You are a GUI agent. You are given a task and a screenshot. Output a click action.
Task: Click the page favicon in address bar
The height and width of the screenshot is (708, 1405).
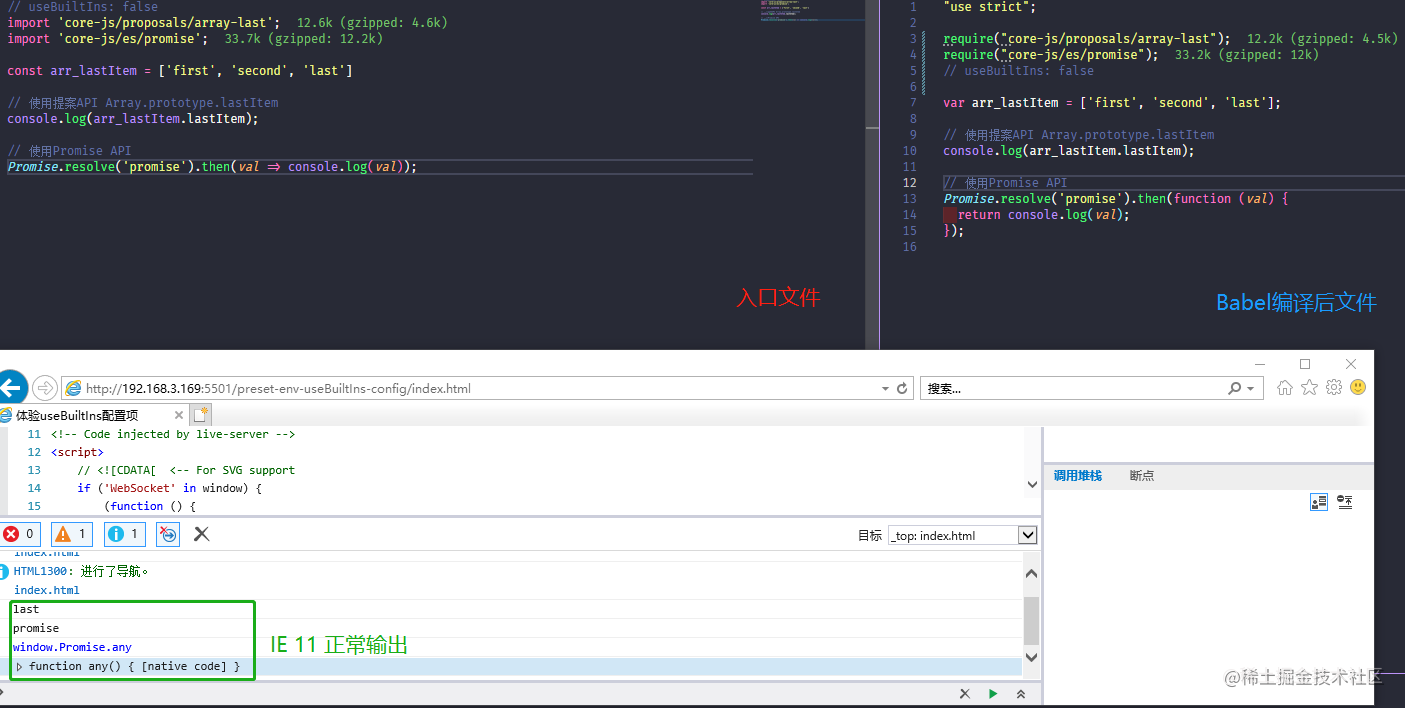click(x=73, y=388)
